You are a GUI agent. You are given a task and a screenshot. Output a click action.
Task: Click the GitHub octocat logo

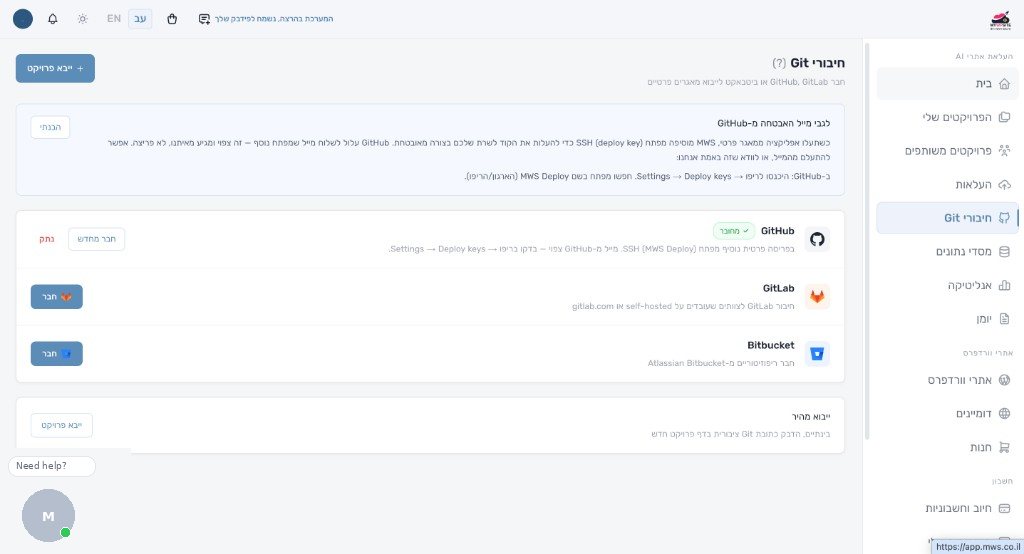point(817,239)
